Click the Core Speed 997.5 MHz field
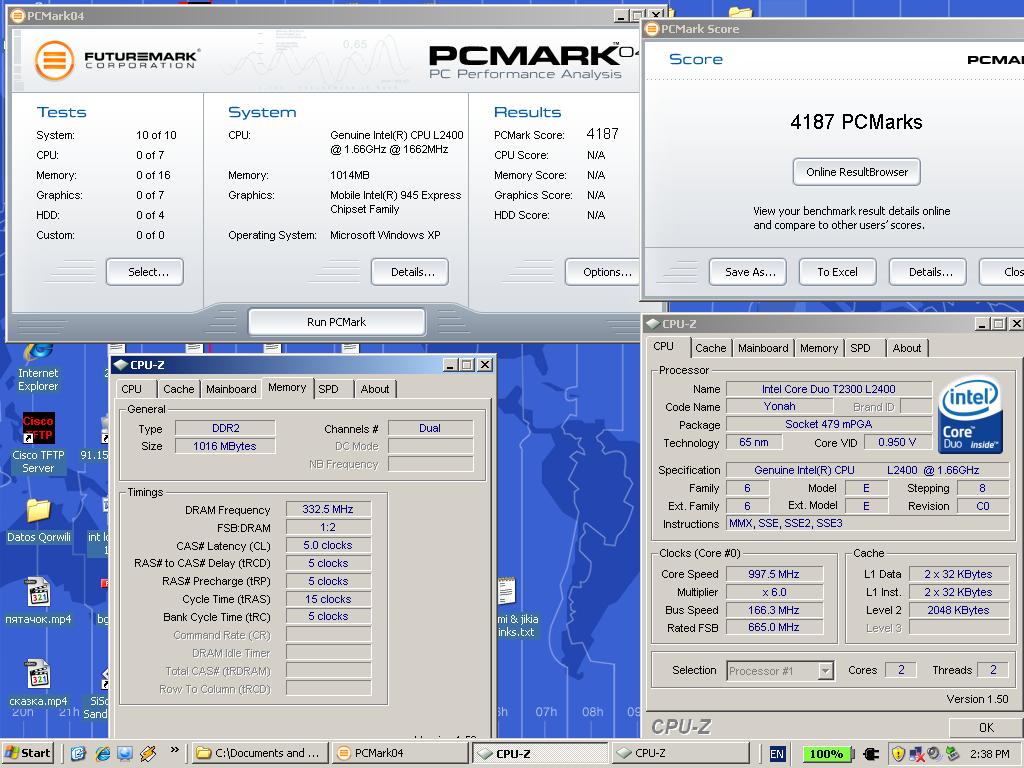The image size is (1024, 768). [x=774, y=574]
